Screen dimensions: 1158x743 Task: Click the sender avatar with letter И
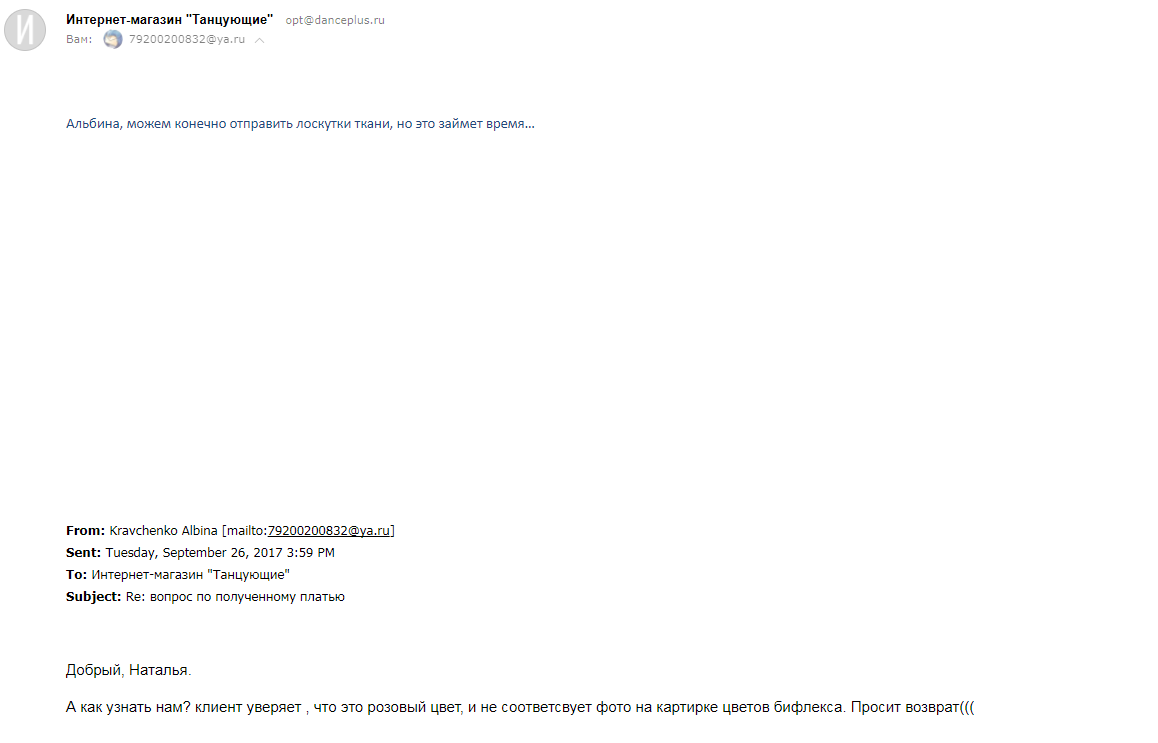pyautogui.click(x=25, y=30)
